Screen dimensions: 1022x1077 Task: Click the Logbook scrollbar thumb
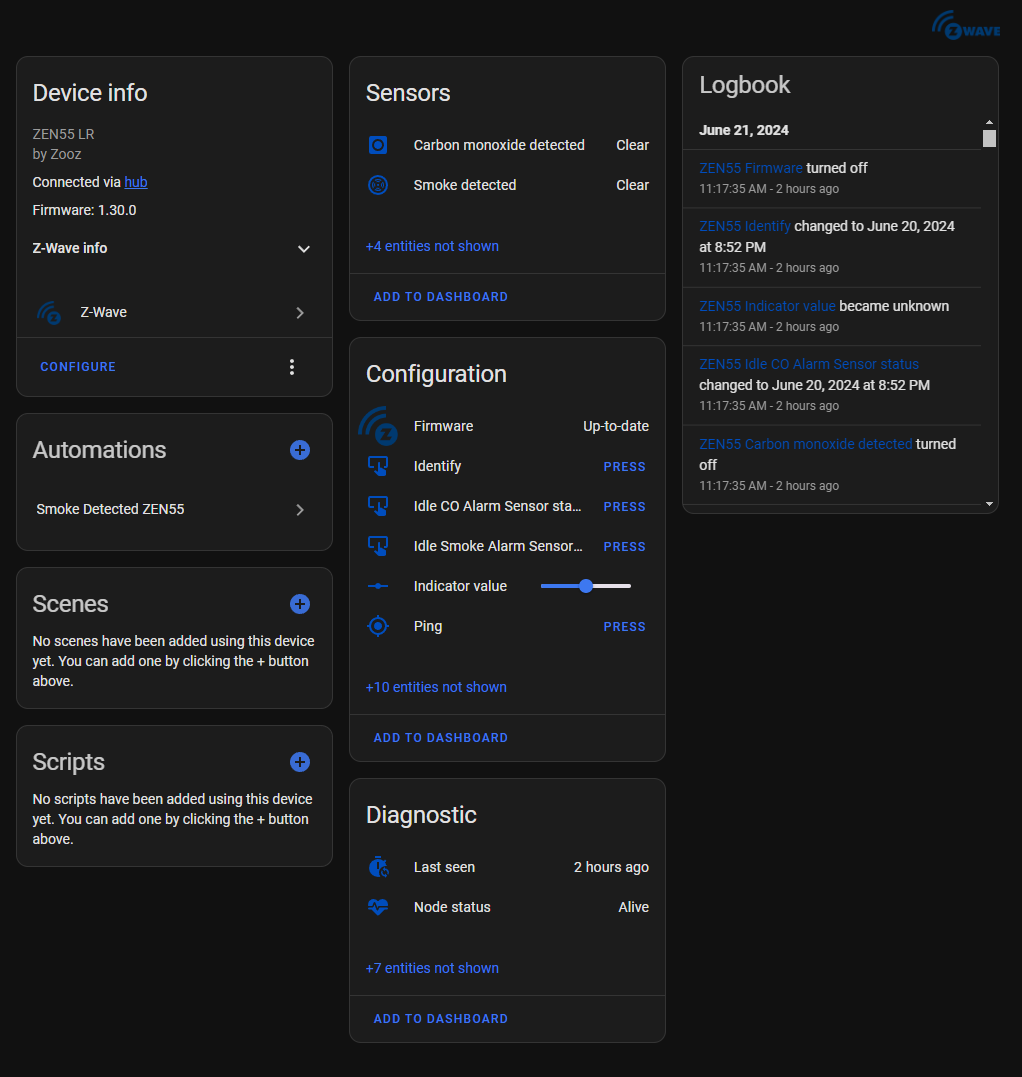[x=989, y=139]
